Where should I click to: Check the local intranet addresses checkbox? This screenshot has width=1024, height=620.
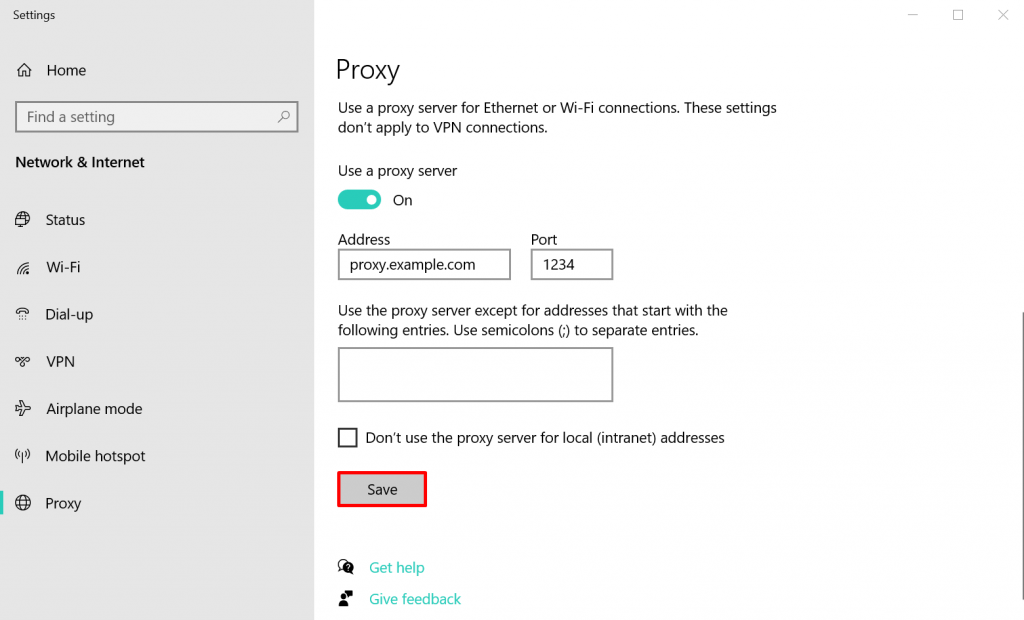(348, 438)
